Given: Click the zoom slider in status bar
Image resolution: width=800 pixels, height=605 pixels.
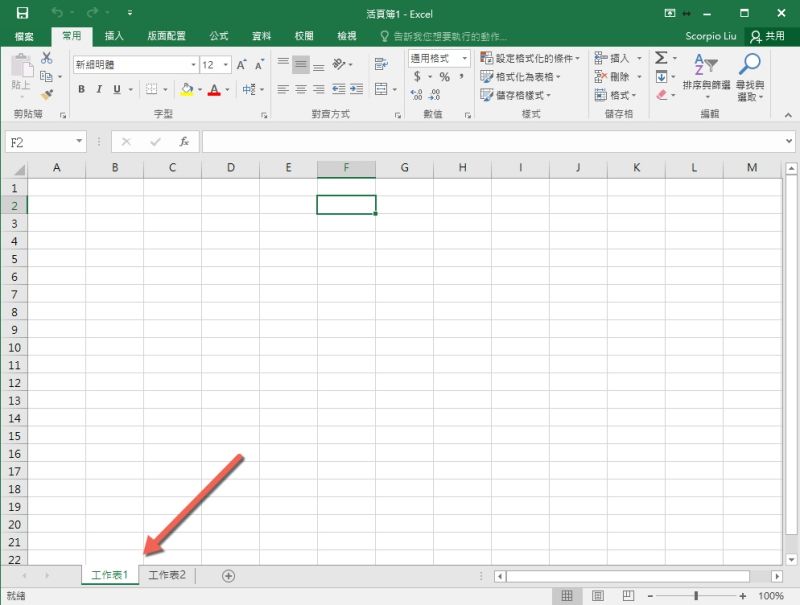Looking at the screenshot, I should pos(695,596).
